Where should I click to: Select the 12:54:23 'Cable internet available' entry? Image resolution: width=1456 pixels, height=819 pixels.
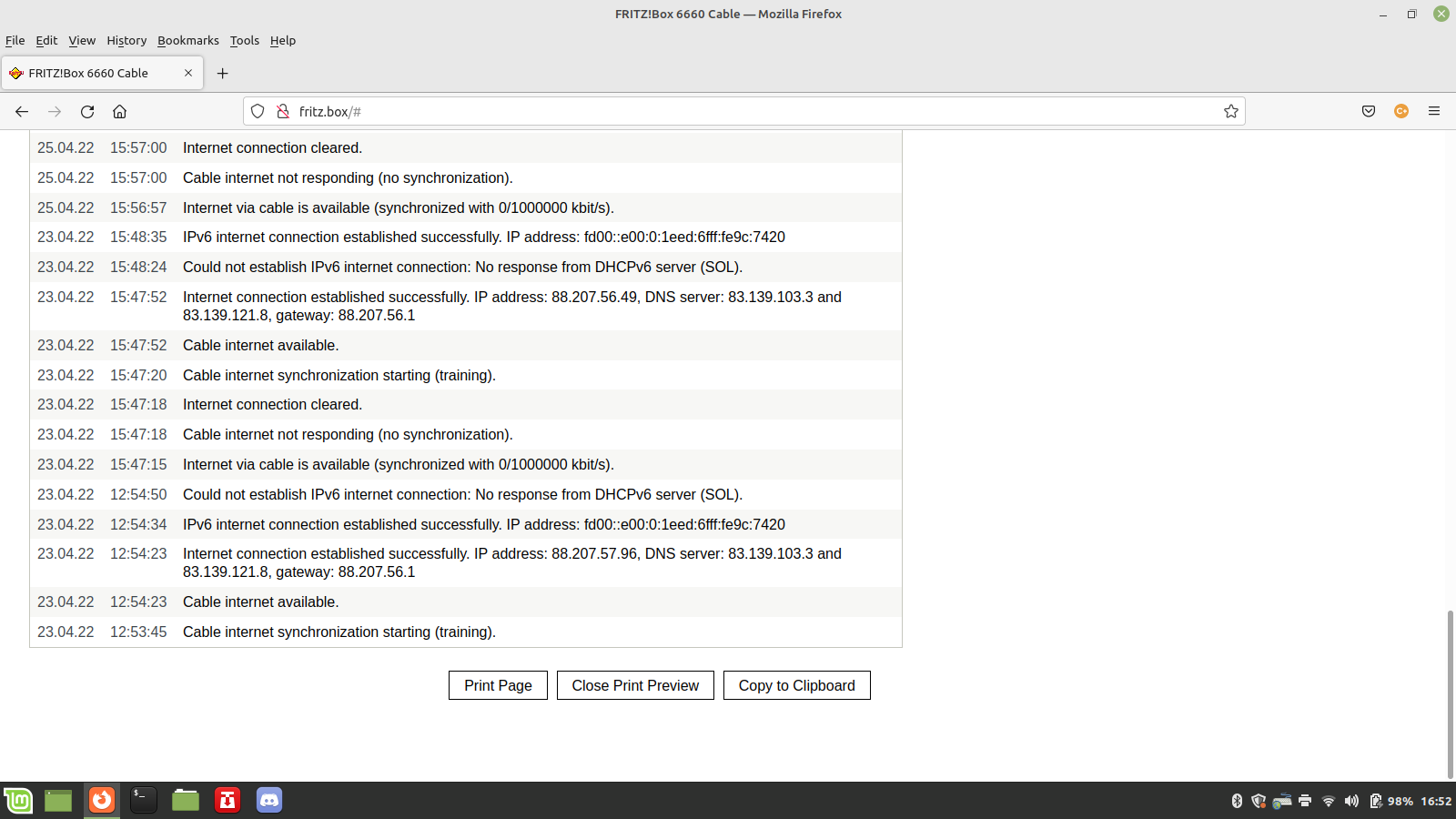coord(466,602)
